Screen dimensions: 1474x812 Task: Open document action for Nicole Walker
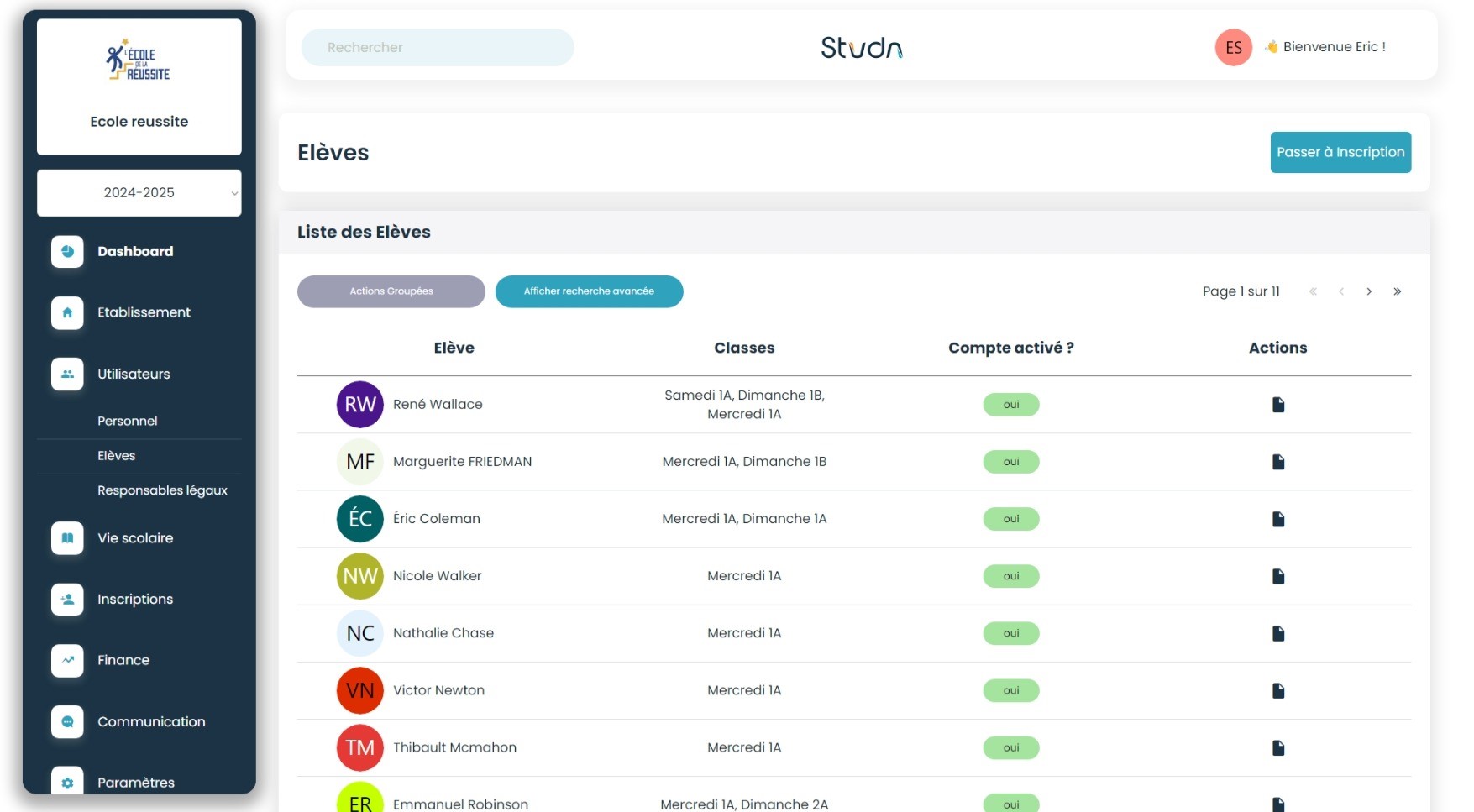[1277, 576]
